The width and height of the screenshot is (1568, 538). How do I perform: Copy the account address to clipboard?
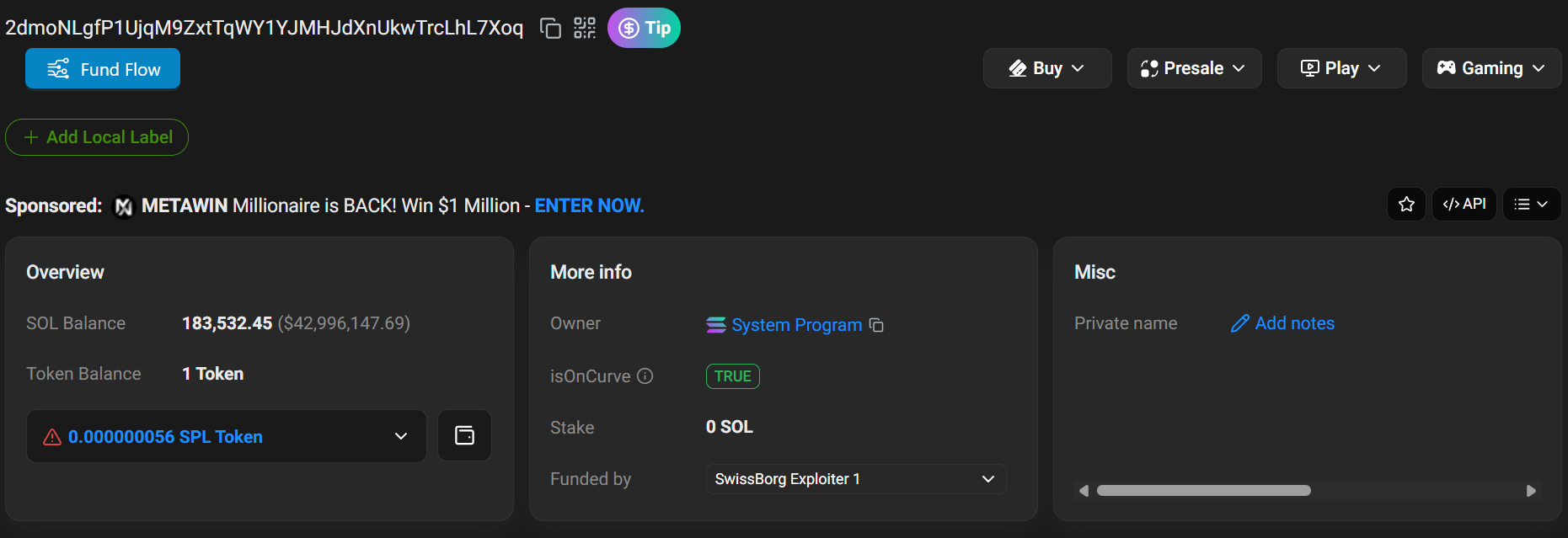550,29
